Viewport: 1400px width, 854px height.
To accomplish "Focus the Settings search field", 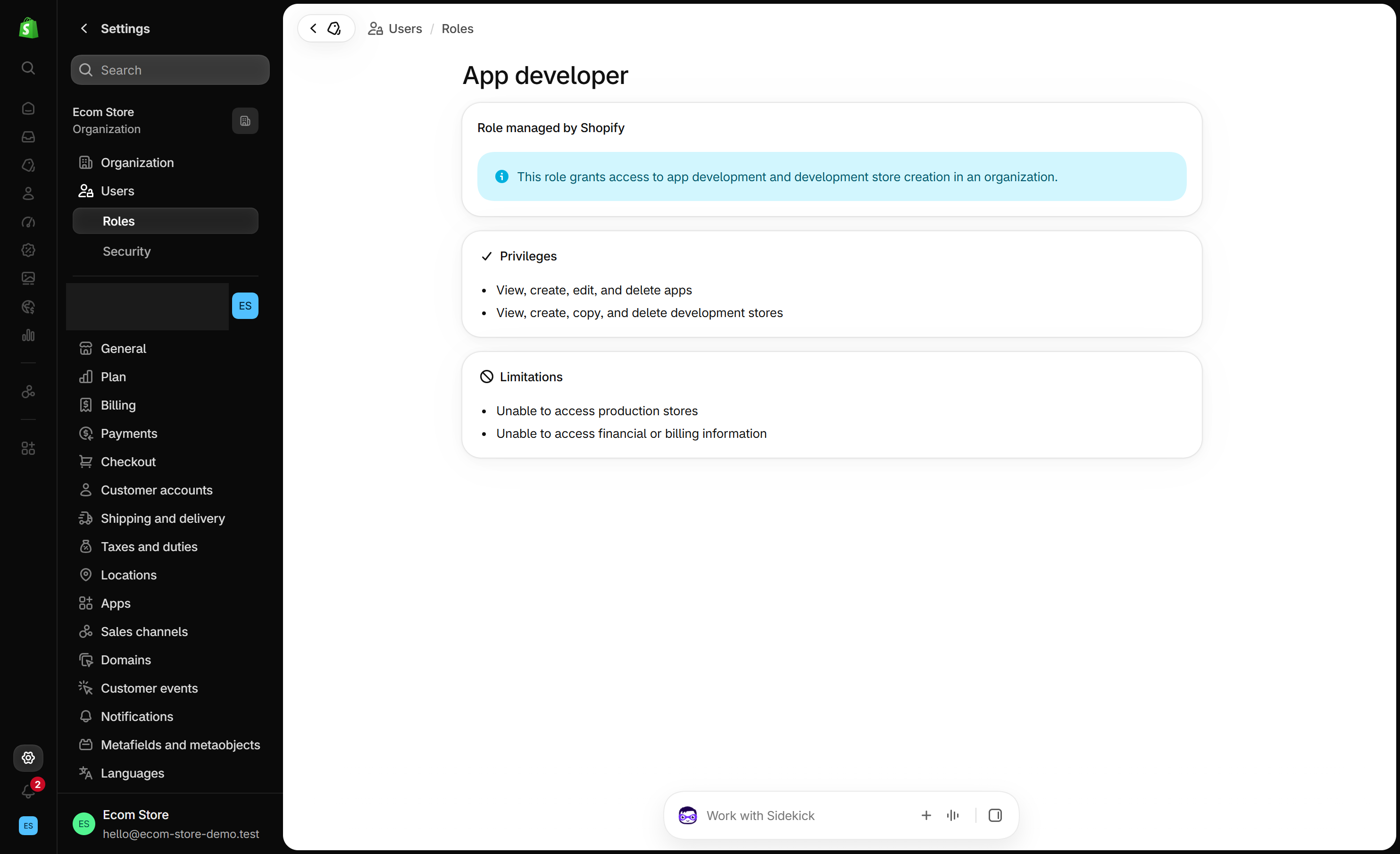I will 170,70.
